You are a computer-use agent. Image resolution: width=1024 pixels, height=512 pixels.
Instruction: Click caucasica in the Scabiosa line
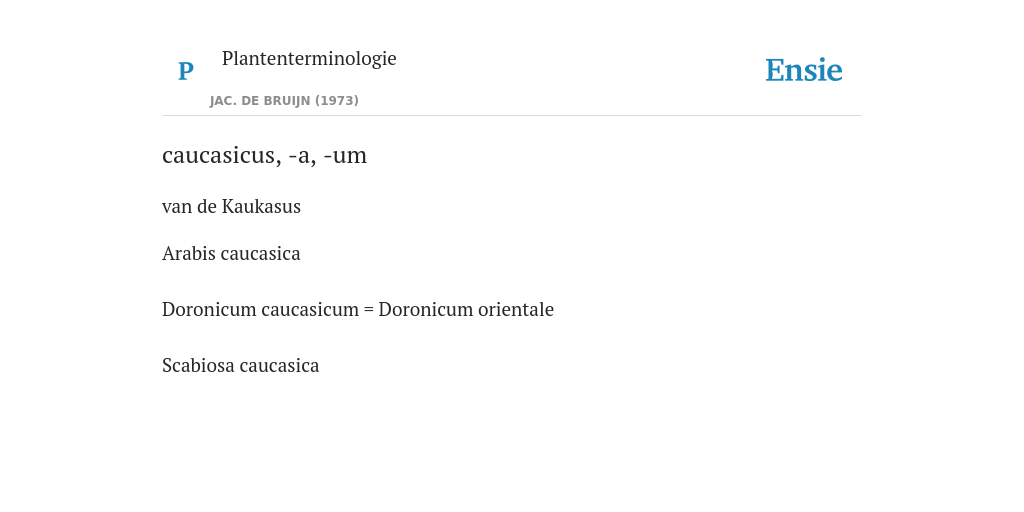(x=280, y=366)
